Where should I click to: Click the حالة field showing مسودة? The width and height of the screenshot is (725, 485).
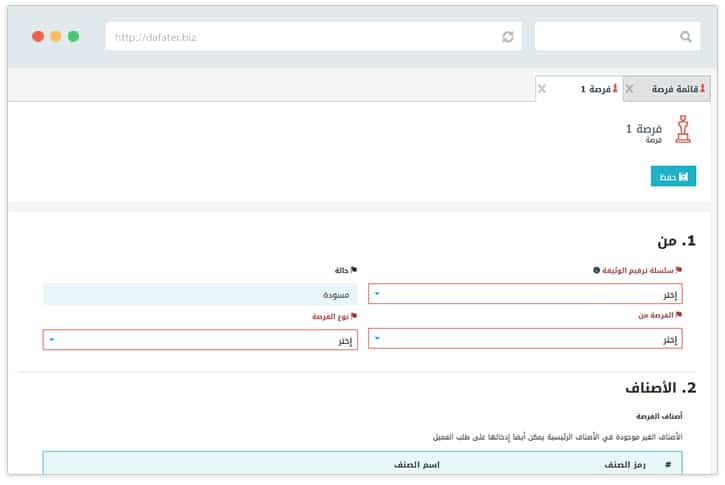[200, 295]
